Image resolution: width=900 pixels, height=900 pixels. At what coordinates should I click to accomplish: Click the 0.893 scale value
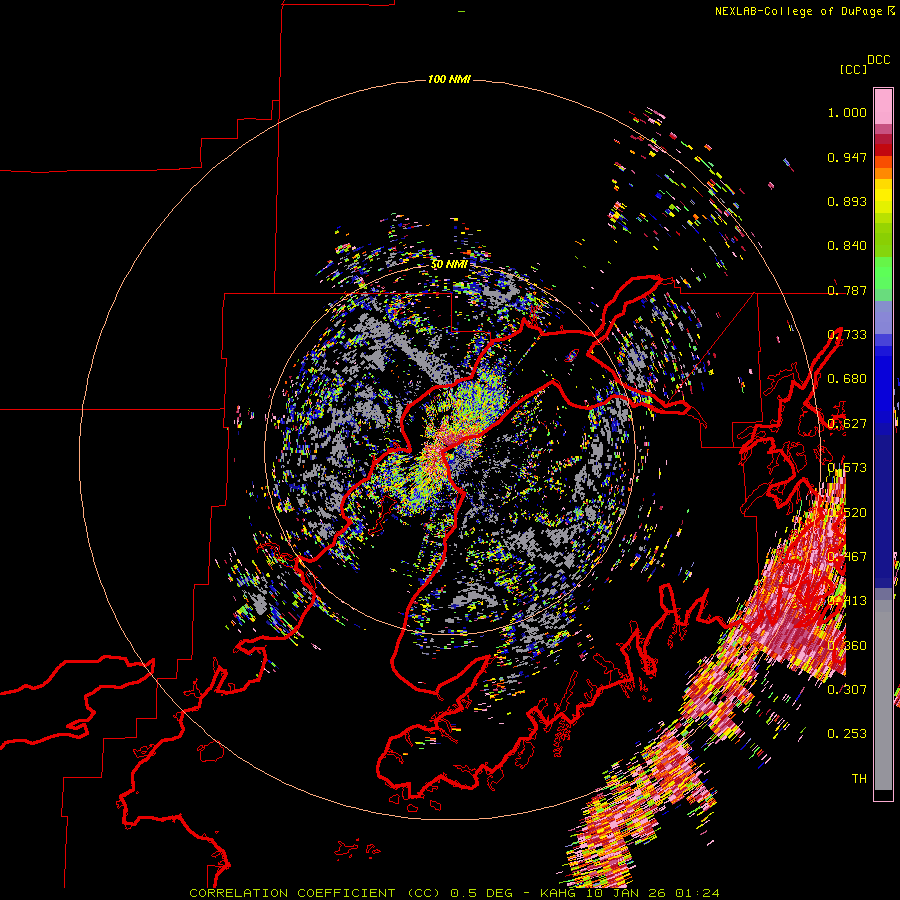point(847,201)
